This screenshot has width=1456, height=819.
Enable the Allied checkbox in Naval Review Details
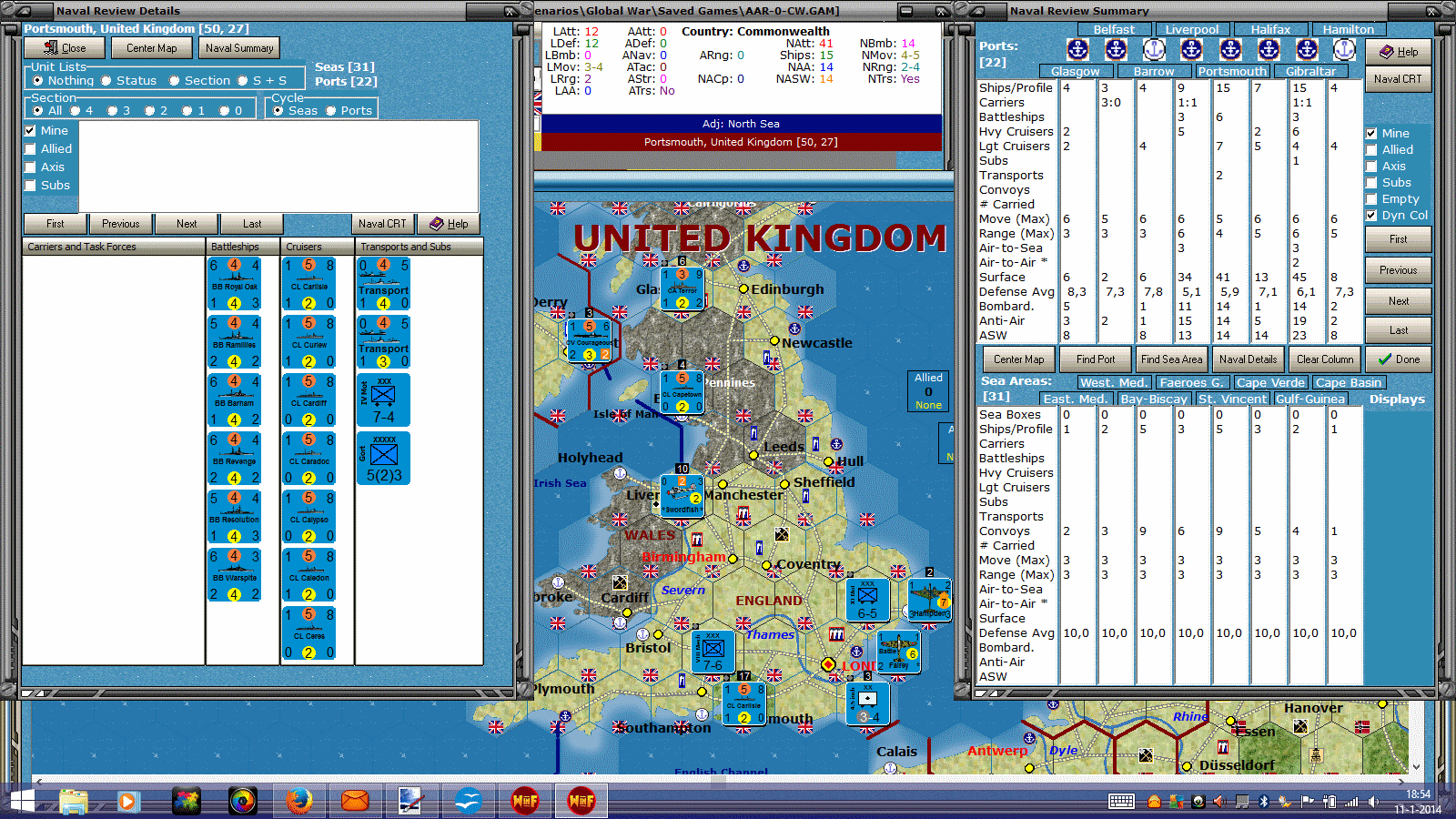pos(31,149)
